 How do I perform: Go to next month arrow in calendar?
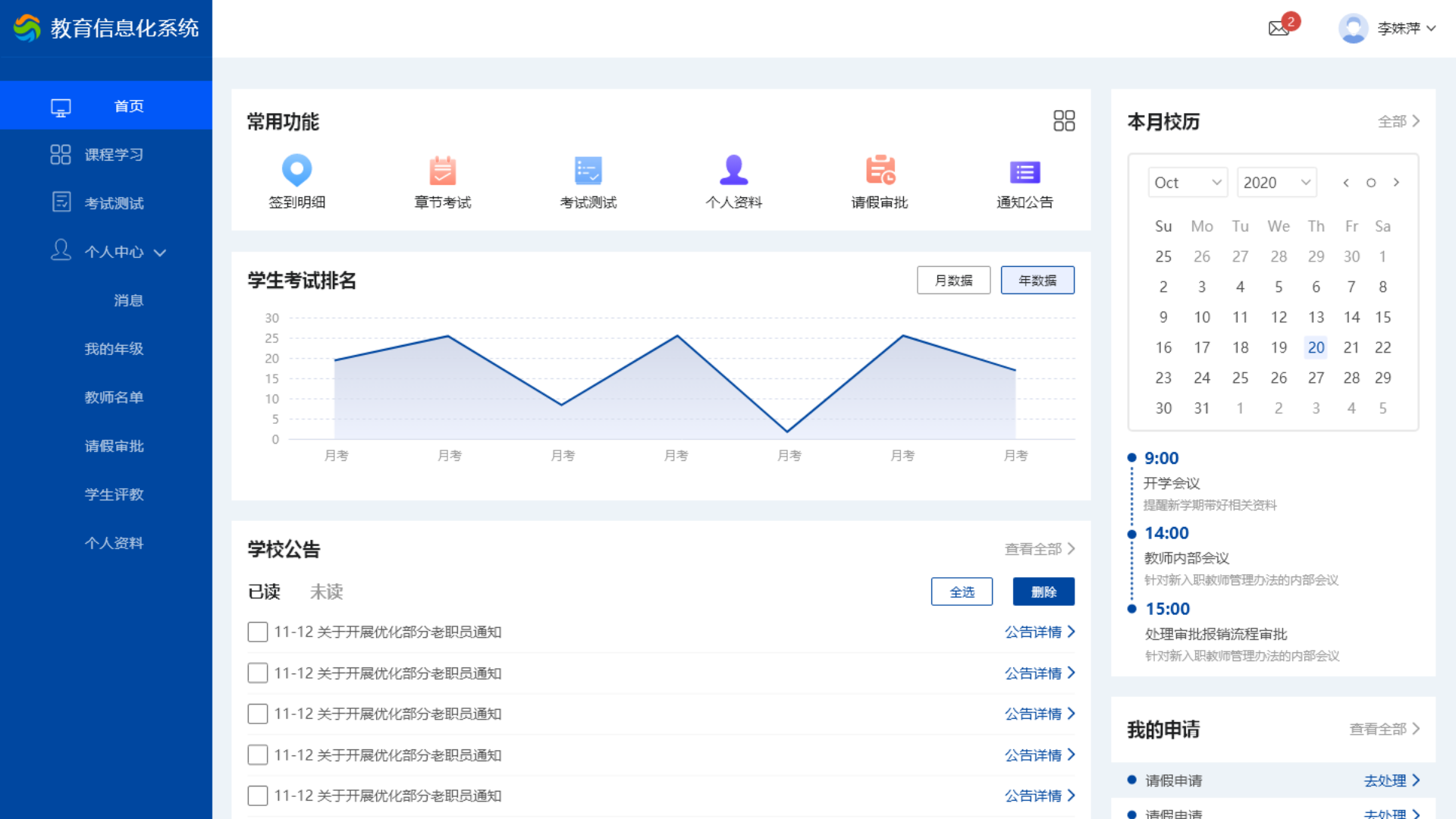(x=1396, y=183)
